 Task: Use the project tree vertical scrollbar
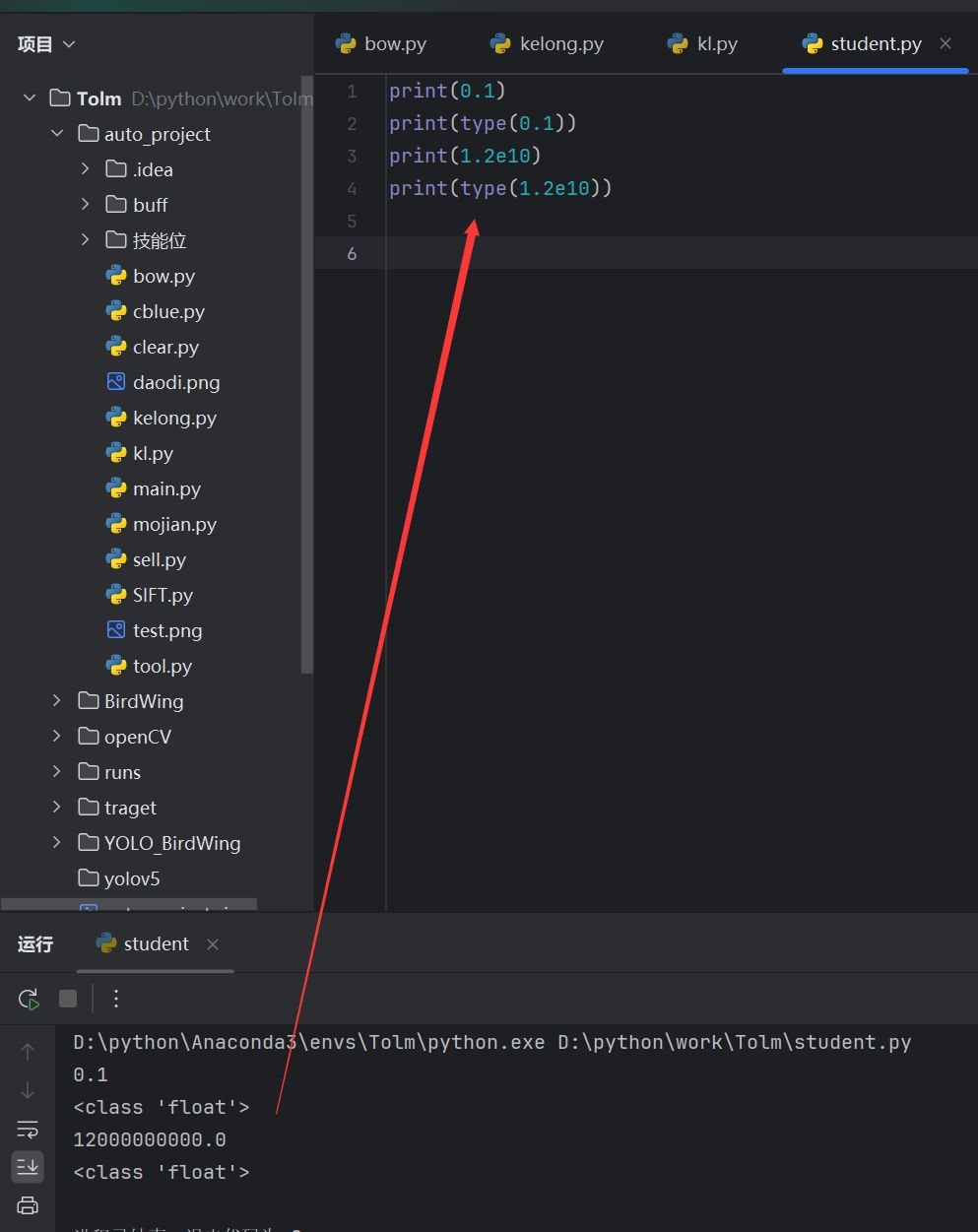tap(307, 374)
